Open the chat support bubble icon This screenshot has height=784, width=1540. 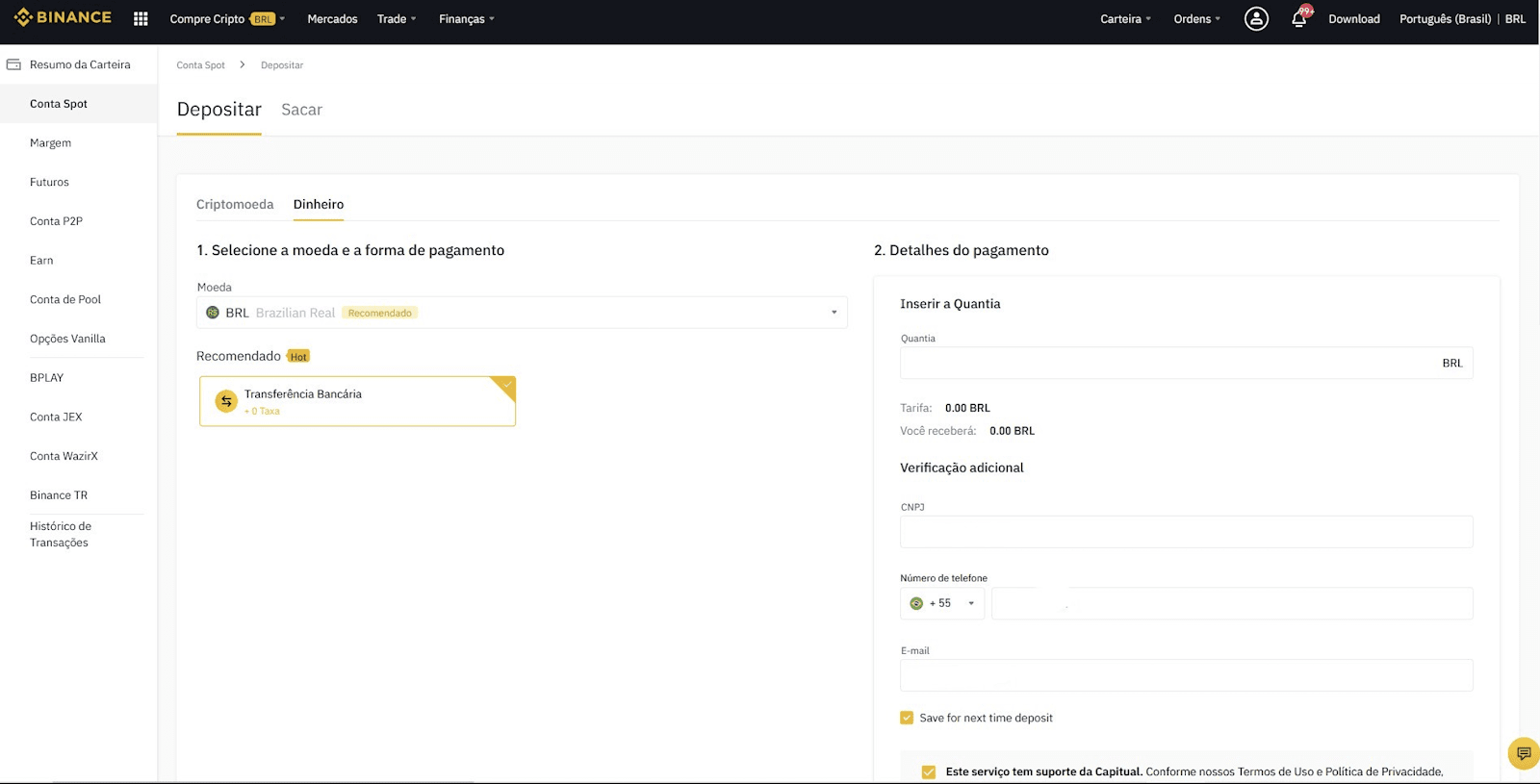pos(1524,753)
